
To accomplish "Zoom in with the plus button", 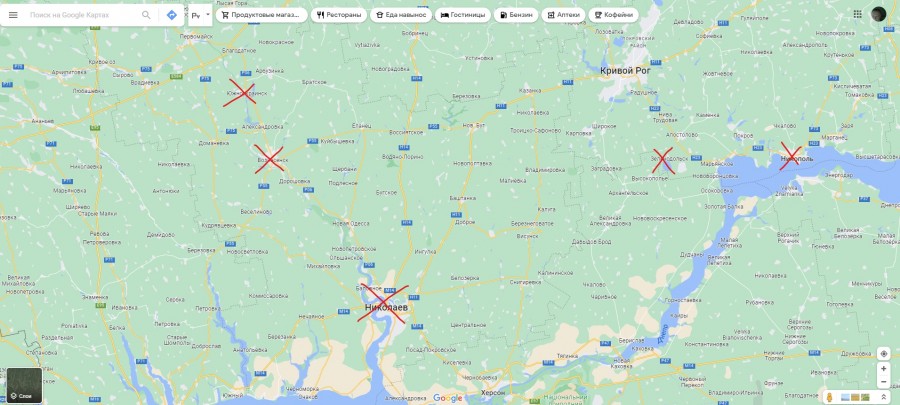I will click(883, 369).
